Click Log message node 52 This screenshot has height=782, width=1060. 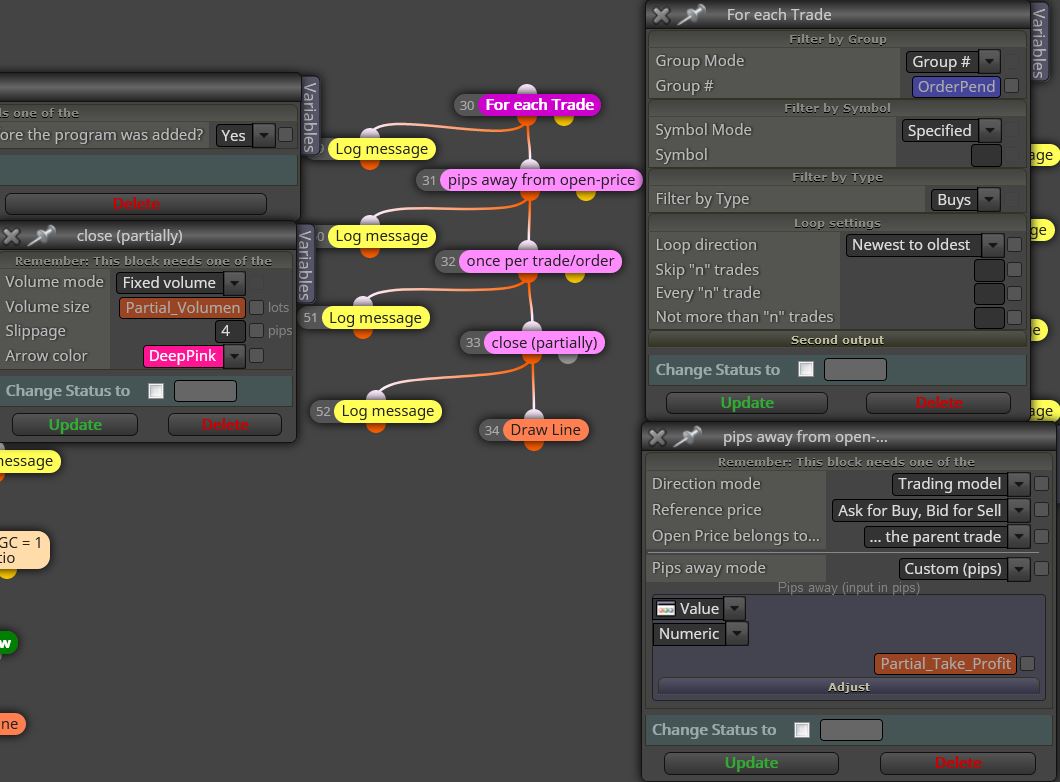click(387, 411)
